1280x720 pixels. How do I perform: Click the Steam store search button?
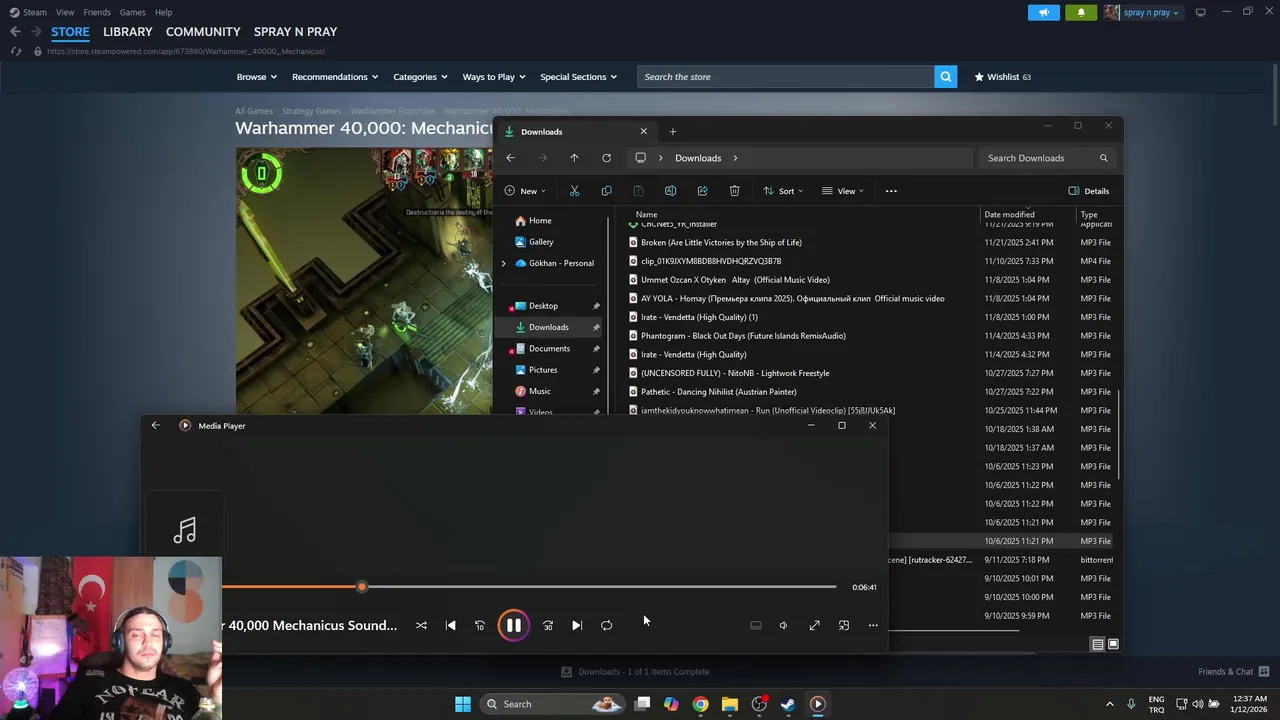(945, 77)
